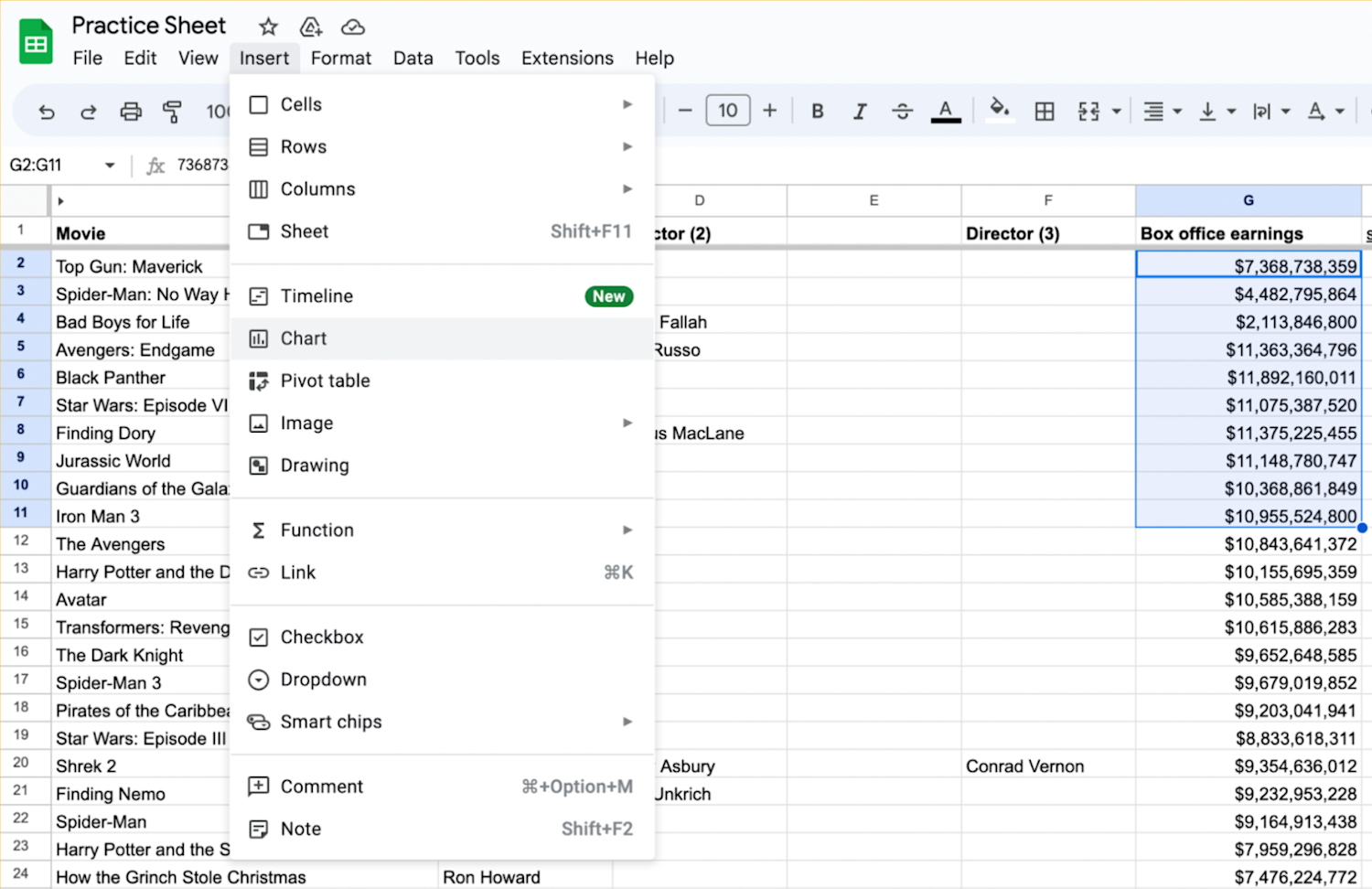Insert a new Sheet

tap(442, 231)
